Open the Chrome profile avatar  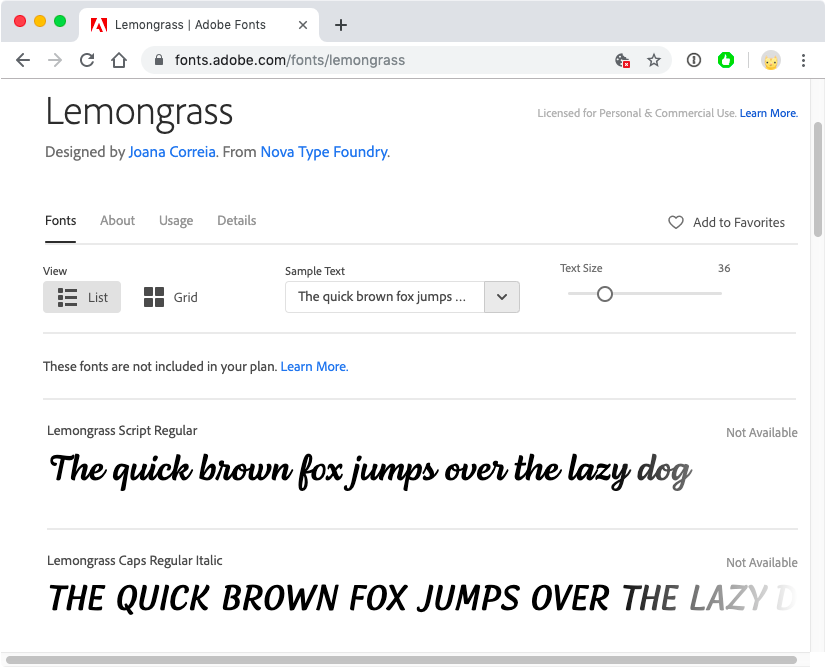click(x=771, y=61)
